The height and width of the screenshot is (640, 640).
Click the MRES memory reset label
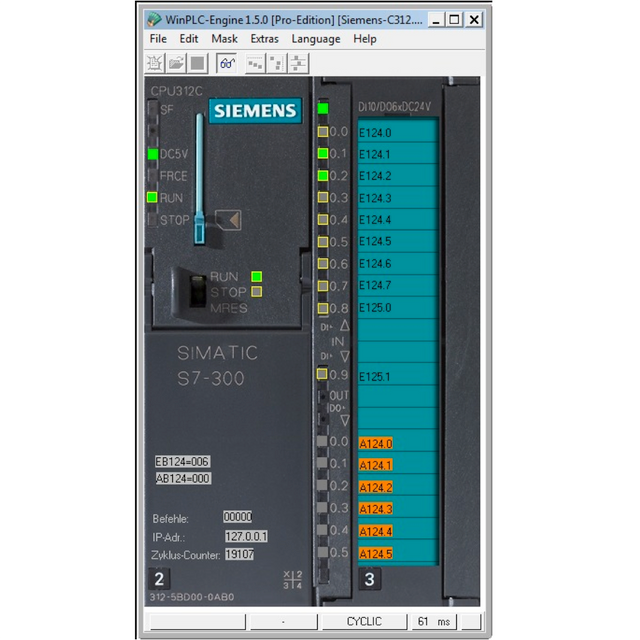[x=229, y=308]
